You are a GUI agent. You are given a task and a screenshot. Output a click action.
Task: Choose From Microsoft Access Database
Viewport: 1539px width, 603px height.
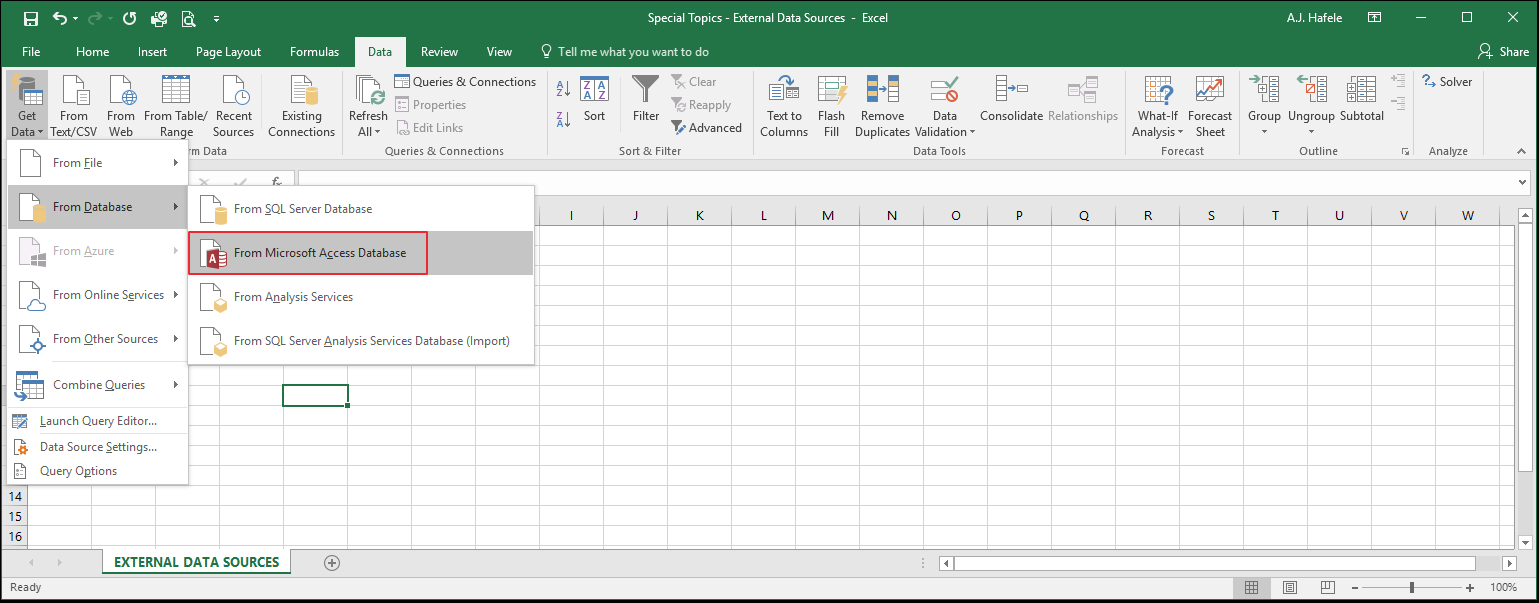[x=361, y=253]
